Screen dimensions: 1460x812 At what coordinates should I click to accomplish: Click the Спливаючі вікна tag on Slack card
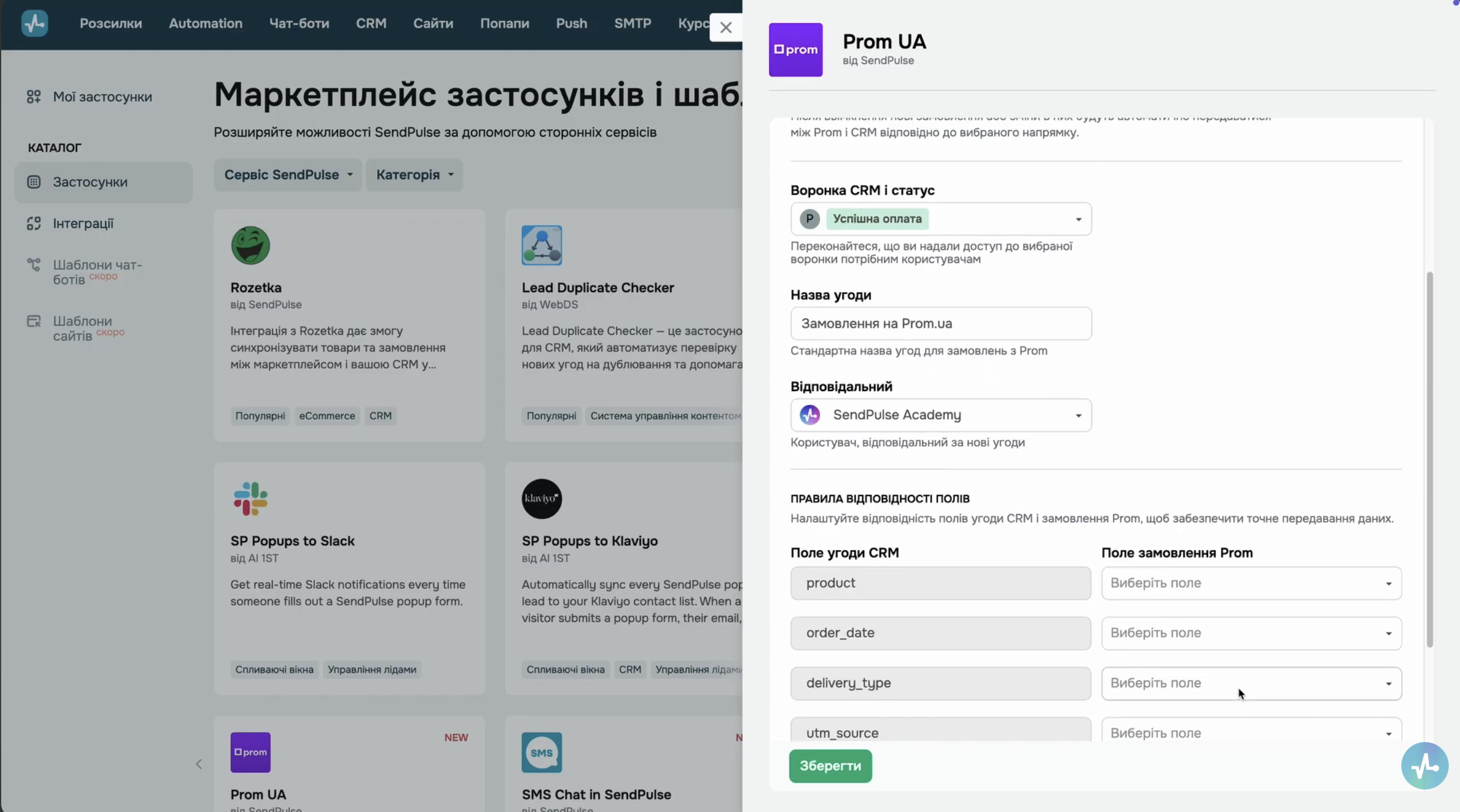click(x=274, y=670)
